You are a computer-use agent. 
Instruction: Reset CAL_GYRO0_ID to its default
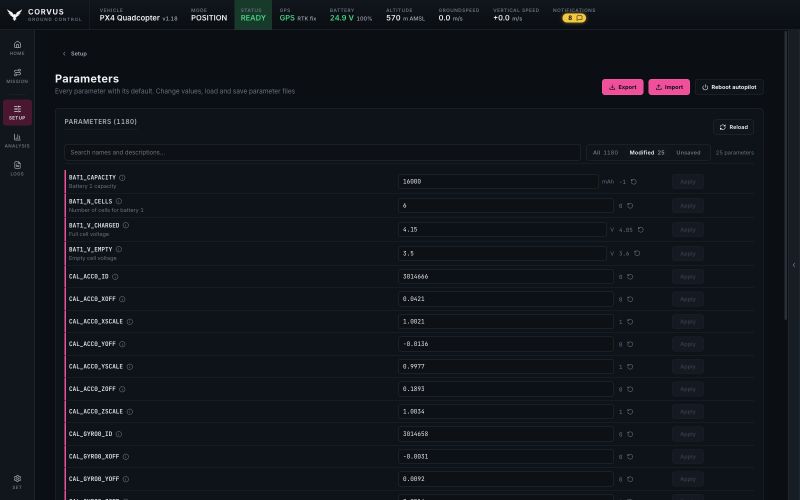click(x=630, y=434)
